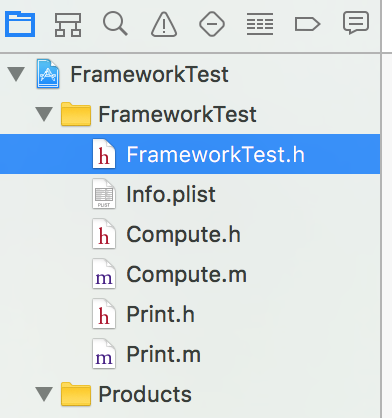The height and width of the screenshot is (418, 392).
Task: Collapse the yellow FrameworkTest folder triangle
Action: [44, 114]
